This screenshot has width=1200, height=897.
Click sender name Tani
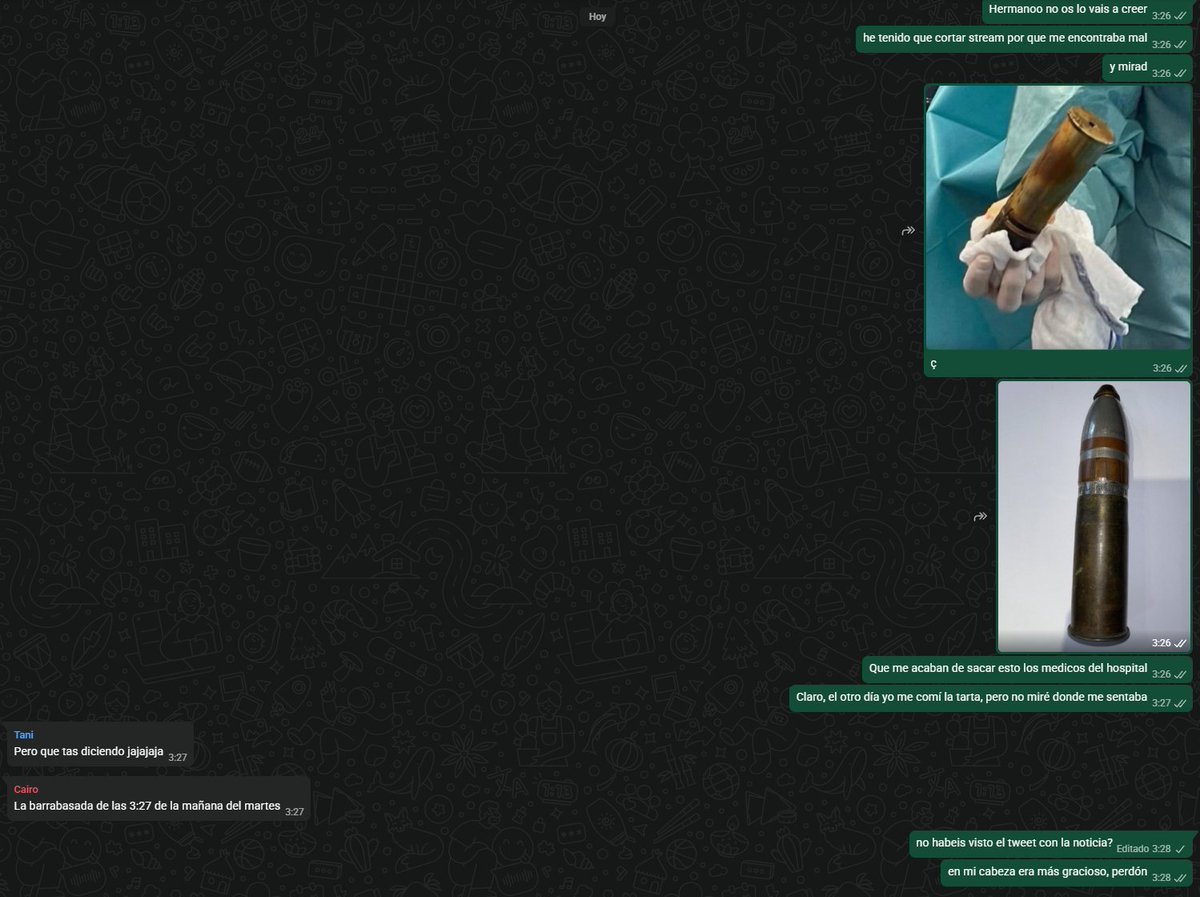(23, 735)
